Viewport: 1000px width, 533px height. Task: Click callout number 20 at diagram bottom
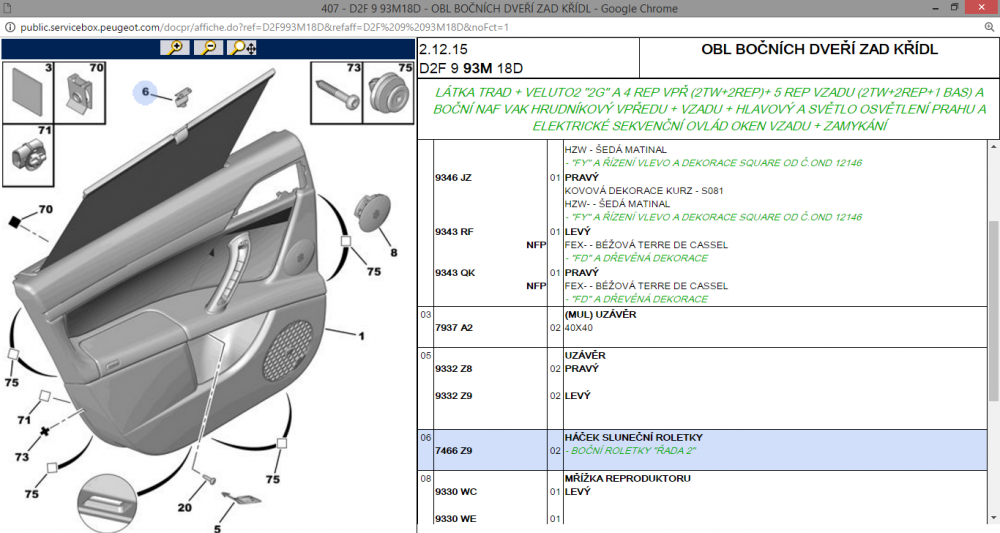(x=184, y=507)
